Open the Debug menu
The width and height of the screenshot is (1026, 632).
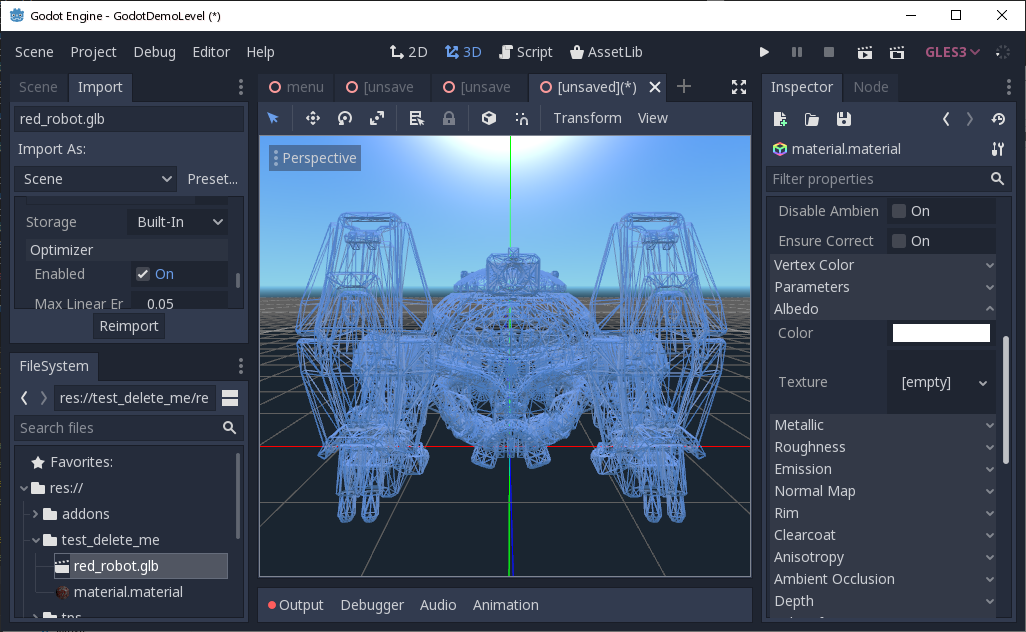tap(154, 52)
